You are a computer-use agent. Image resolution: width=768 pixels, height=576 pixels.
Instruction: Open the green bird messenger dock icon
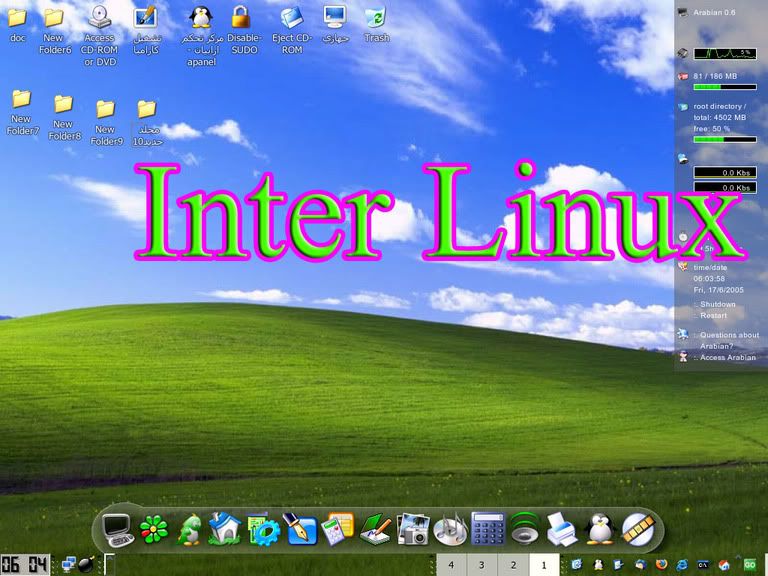190,530
